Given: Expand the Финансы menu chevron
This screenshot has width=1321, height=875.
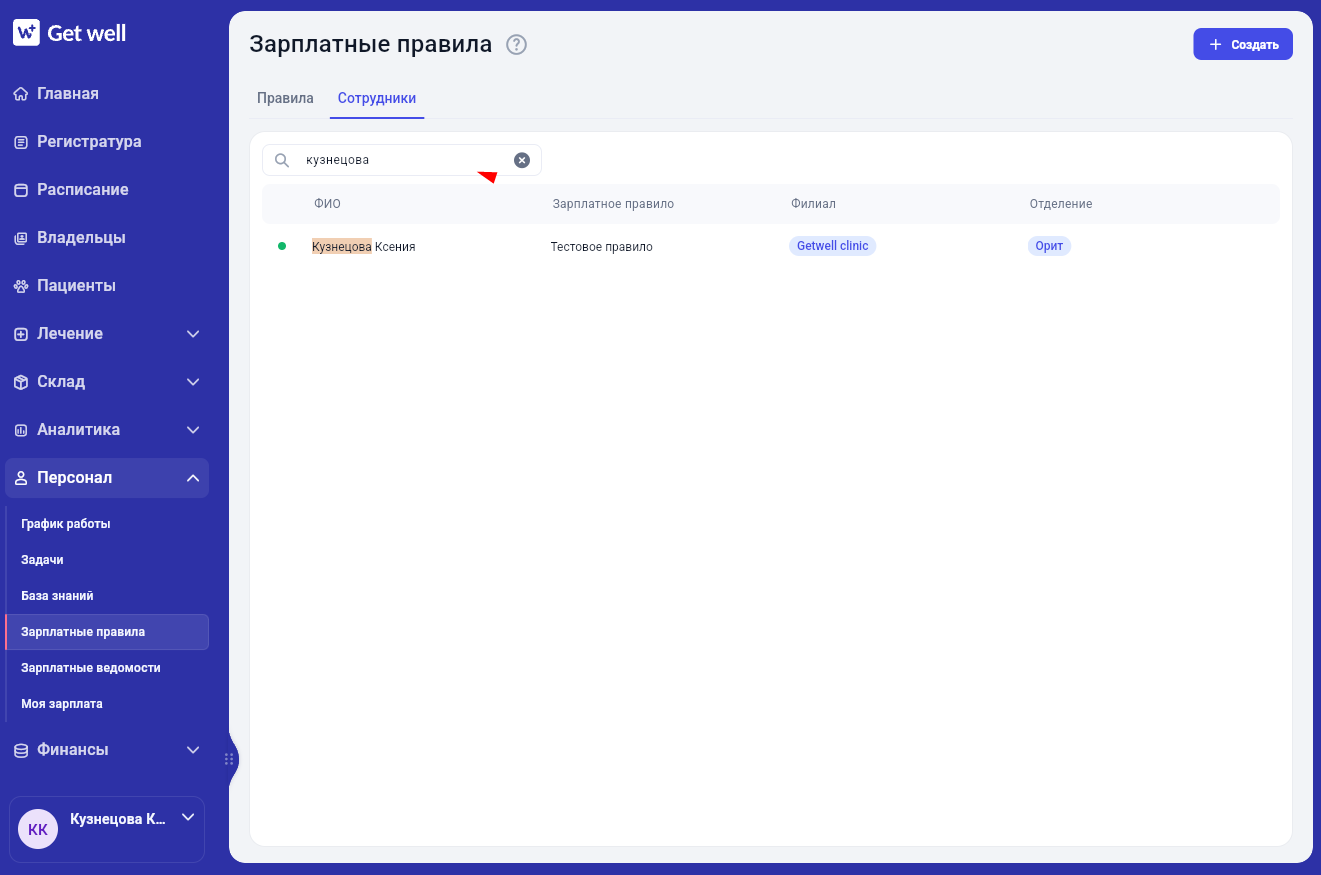Looking at the screenshot, I should [193, 750].
